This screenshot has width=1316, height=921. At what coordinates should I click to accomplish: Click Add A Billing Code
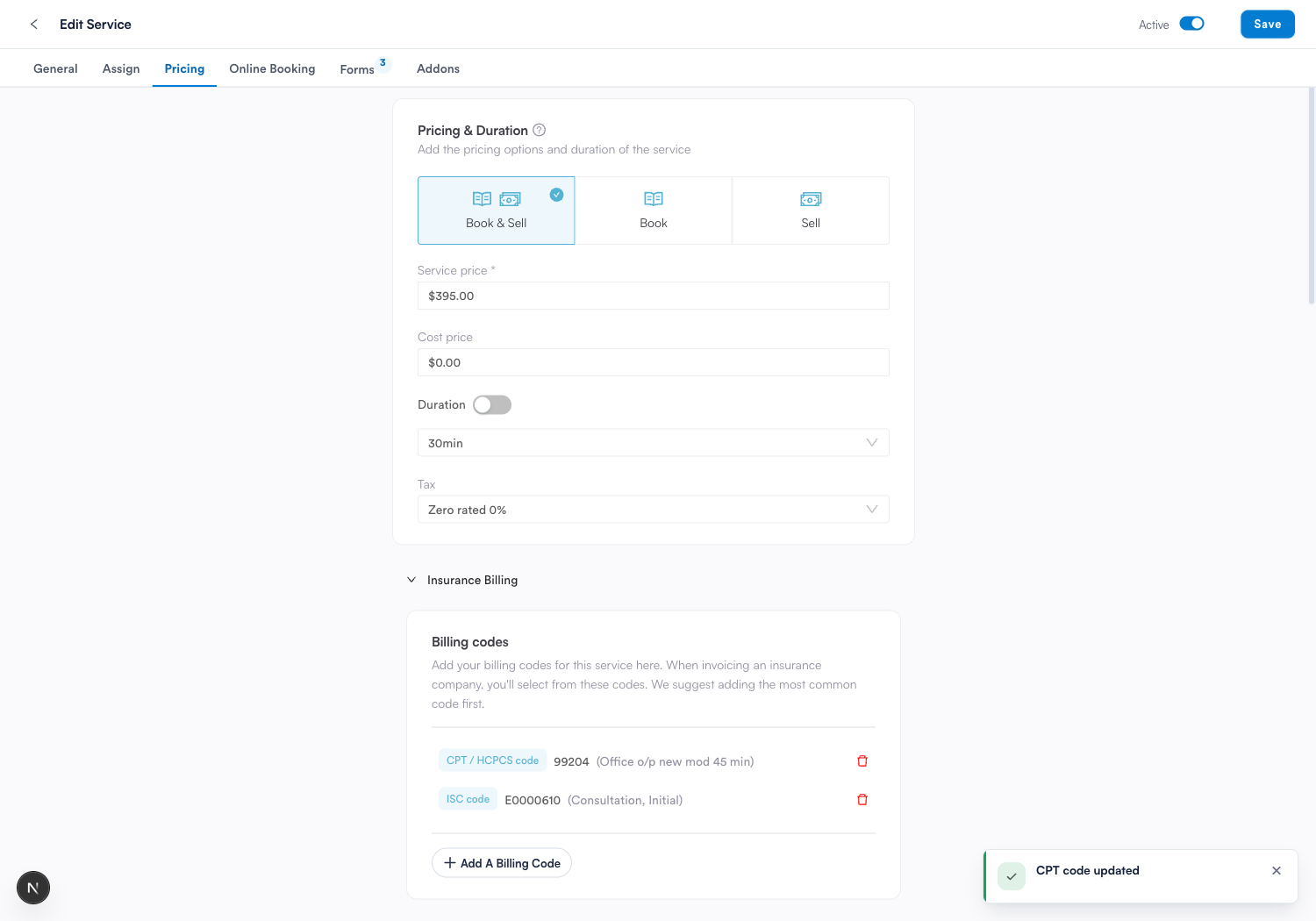pyautogui.click(x=502, y=863)
